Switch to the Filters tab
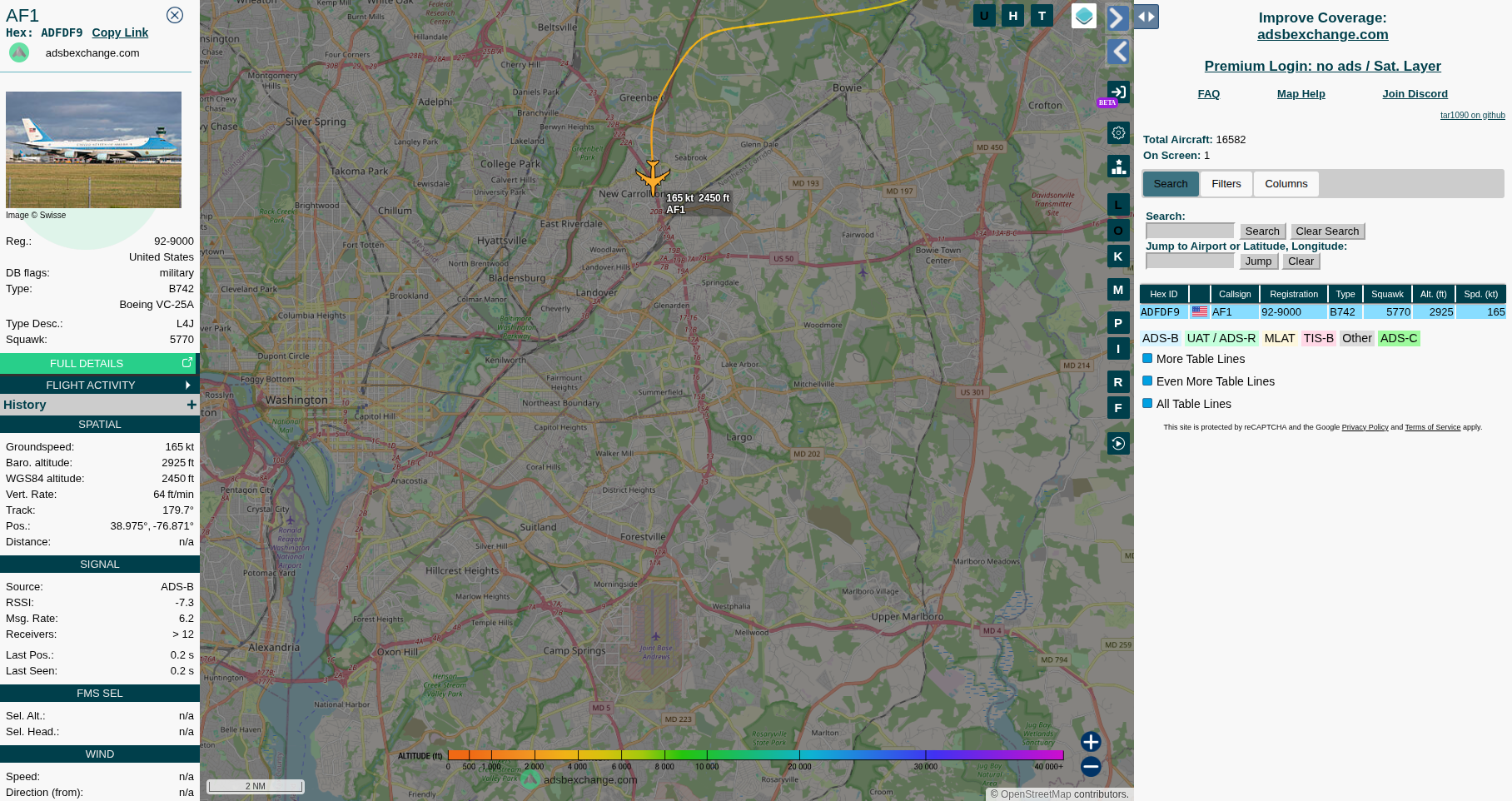The width and height of the screenshot is (1512, 801). (1226, 184)
